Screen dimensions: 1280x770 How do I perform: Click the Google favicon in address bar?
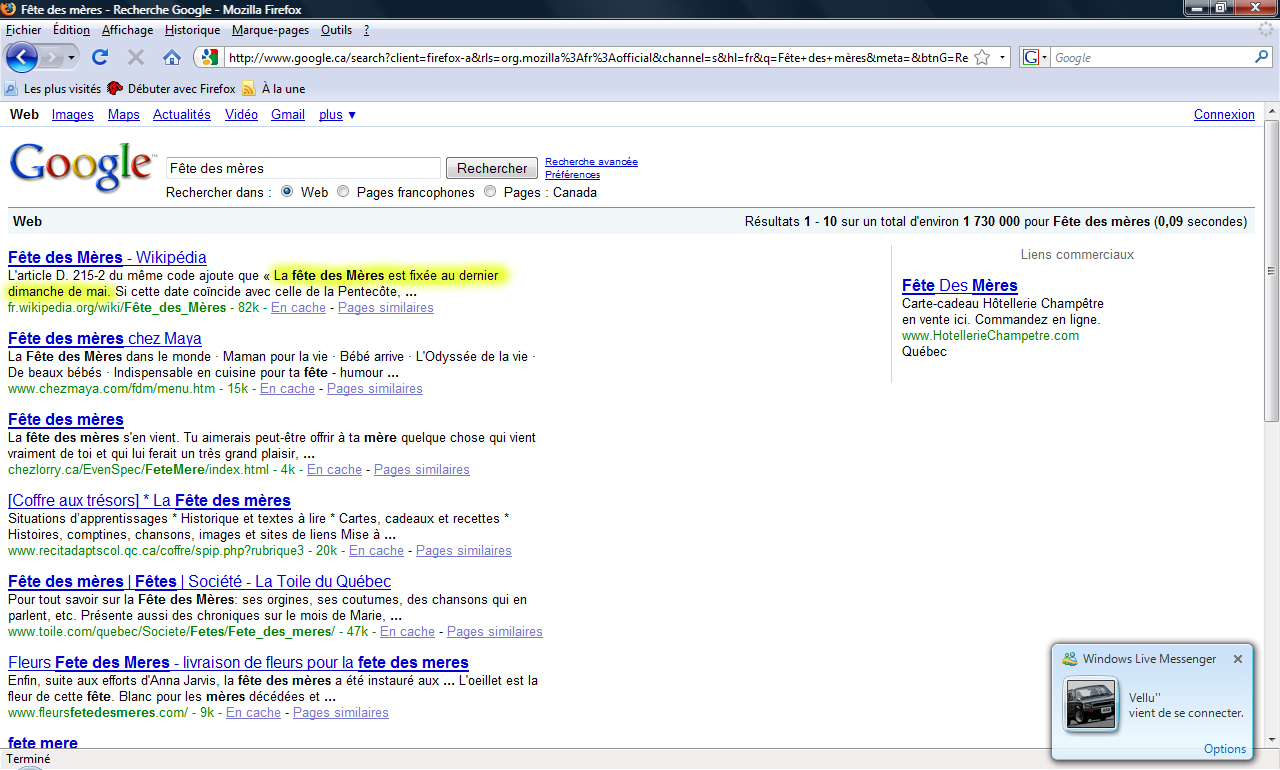[209, 57]
